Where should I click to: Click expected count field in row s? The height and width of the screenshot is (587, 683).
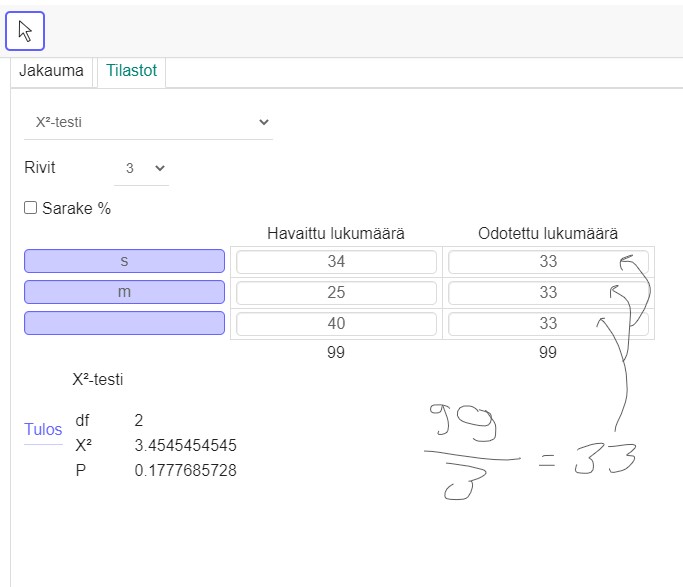(x=547, y=262)
